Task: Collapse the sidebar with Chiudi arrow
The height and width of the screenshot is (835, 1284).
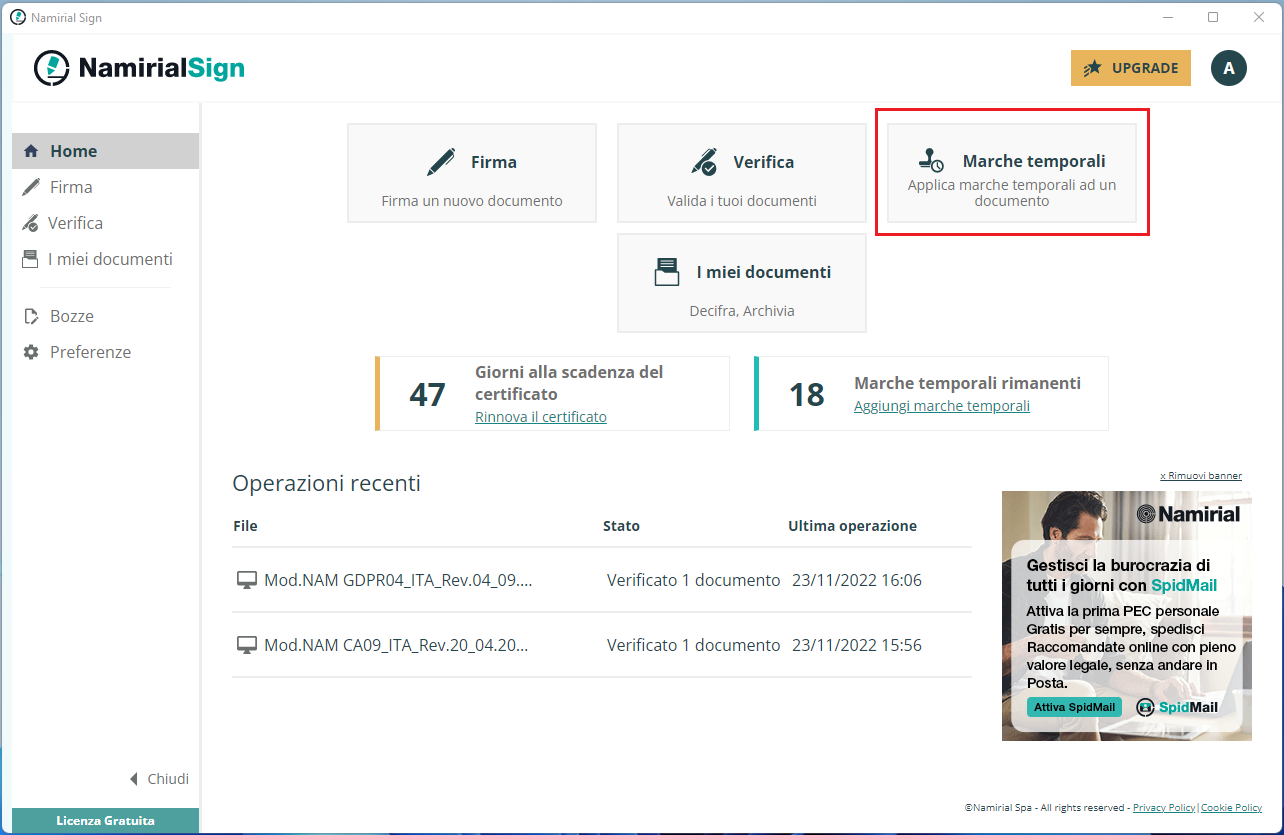Action: click(160, 779)
